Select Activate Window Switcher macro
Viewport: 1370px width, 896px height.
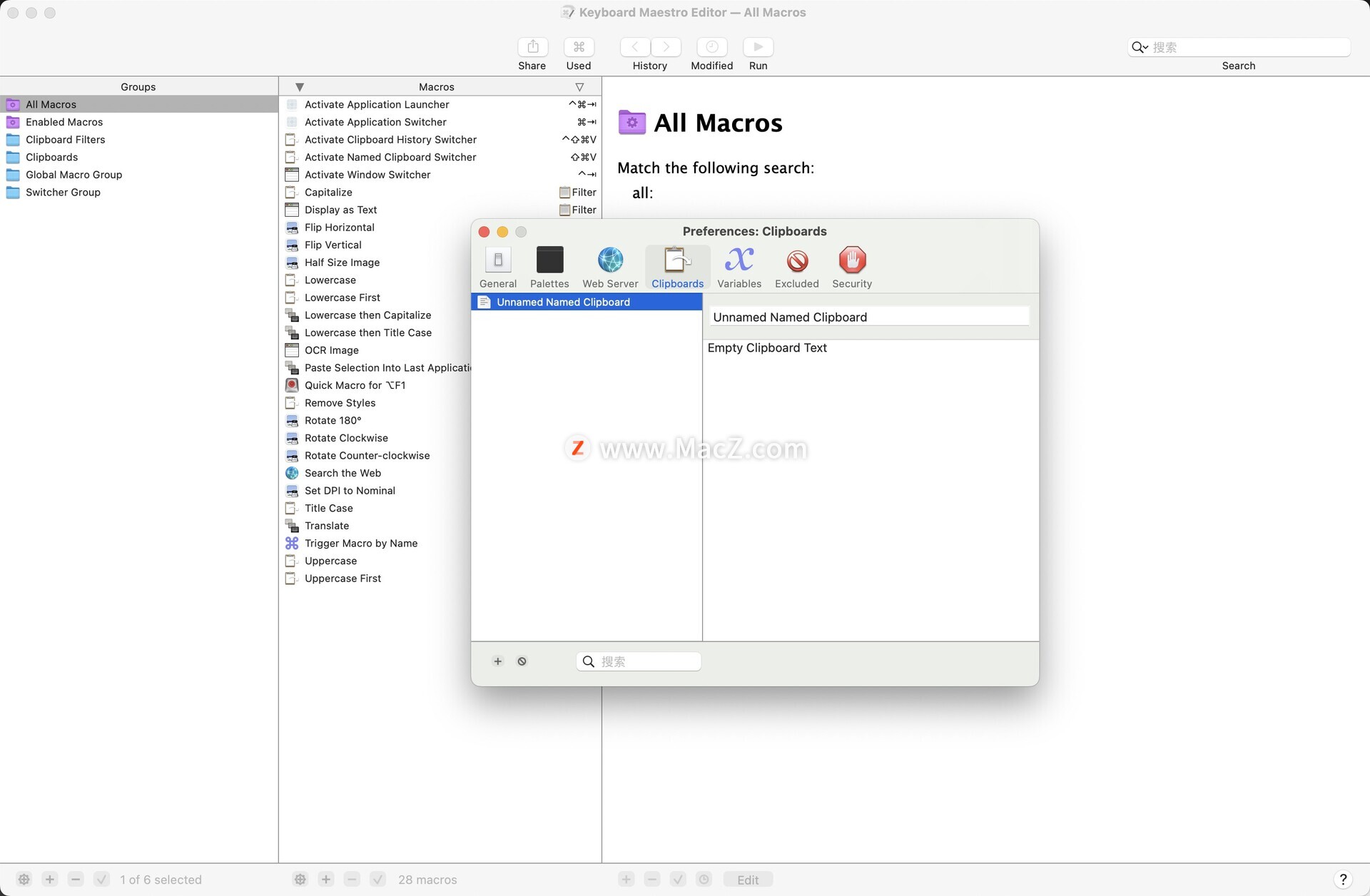(440, 174)
